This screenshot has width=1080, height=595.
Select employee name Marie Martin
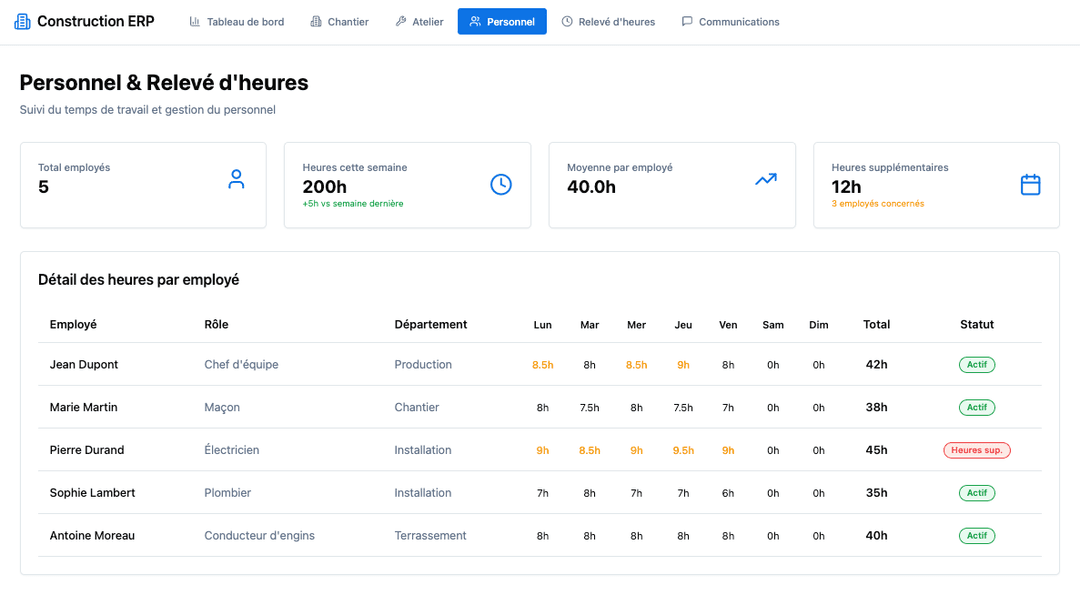(83, 407)
